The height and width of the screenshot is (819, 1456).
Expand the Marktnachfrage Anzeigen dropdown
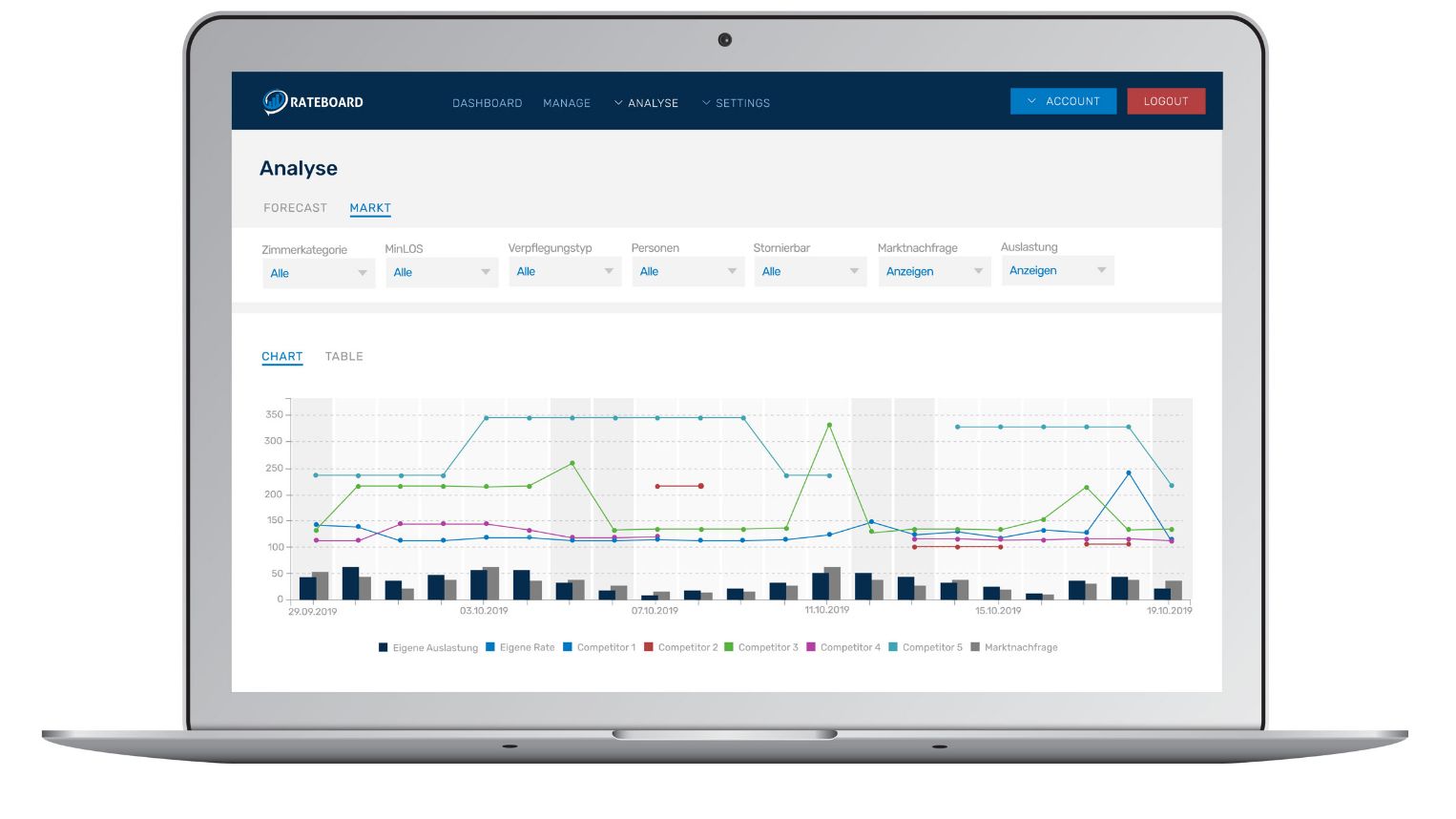pos(935,271)
